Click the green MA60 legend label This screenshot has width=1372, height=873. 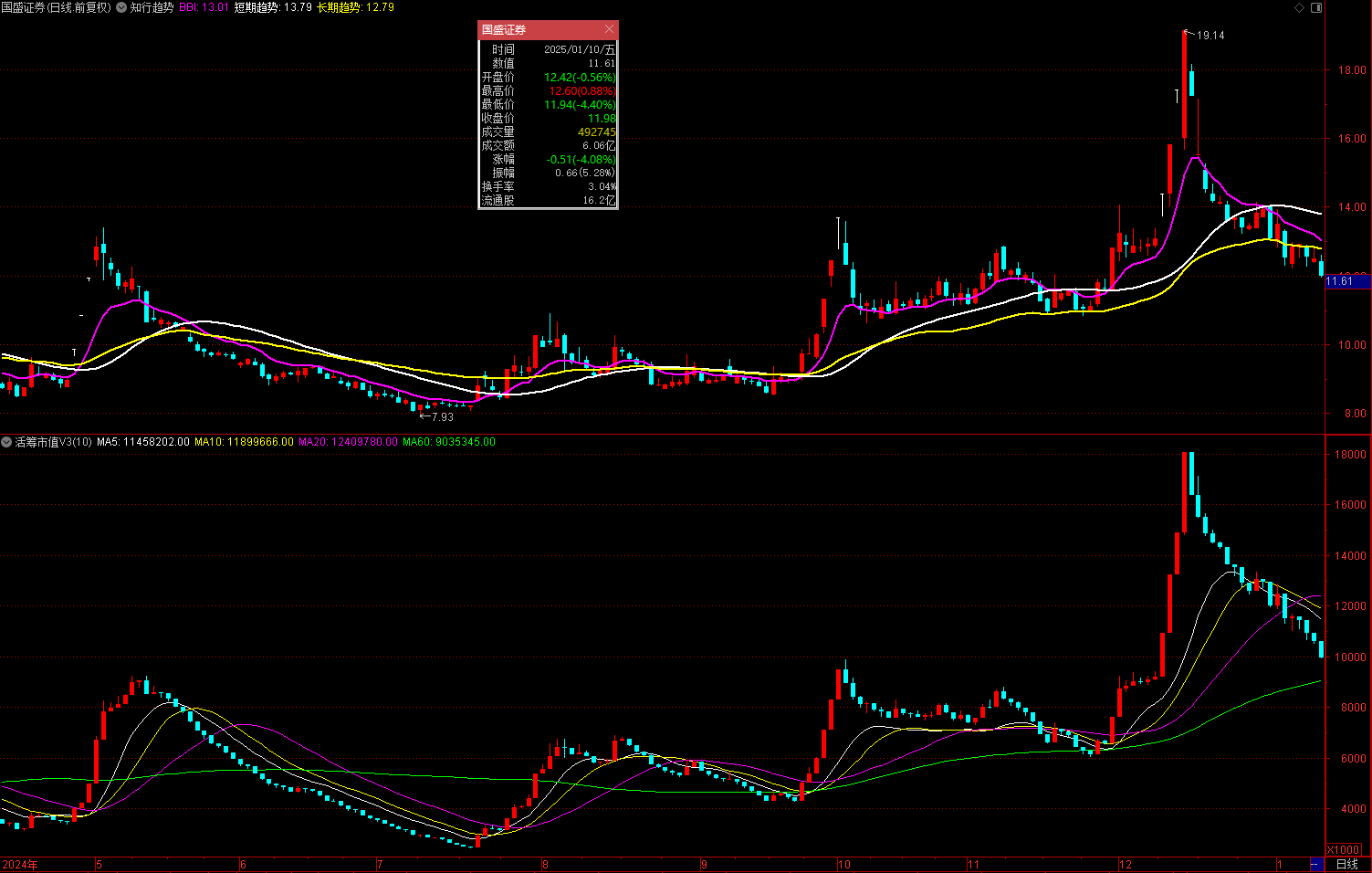click(449, 442)
